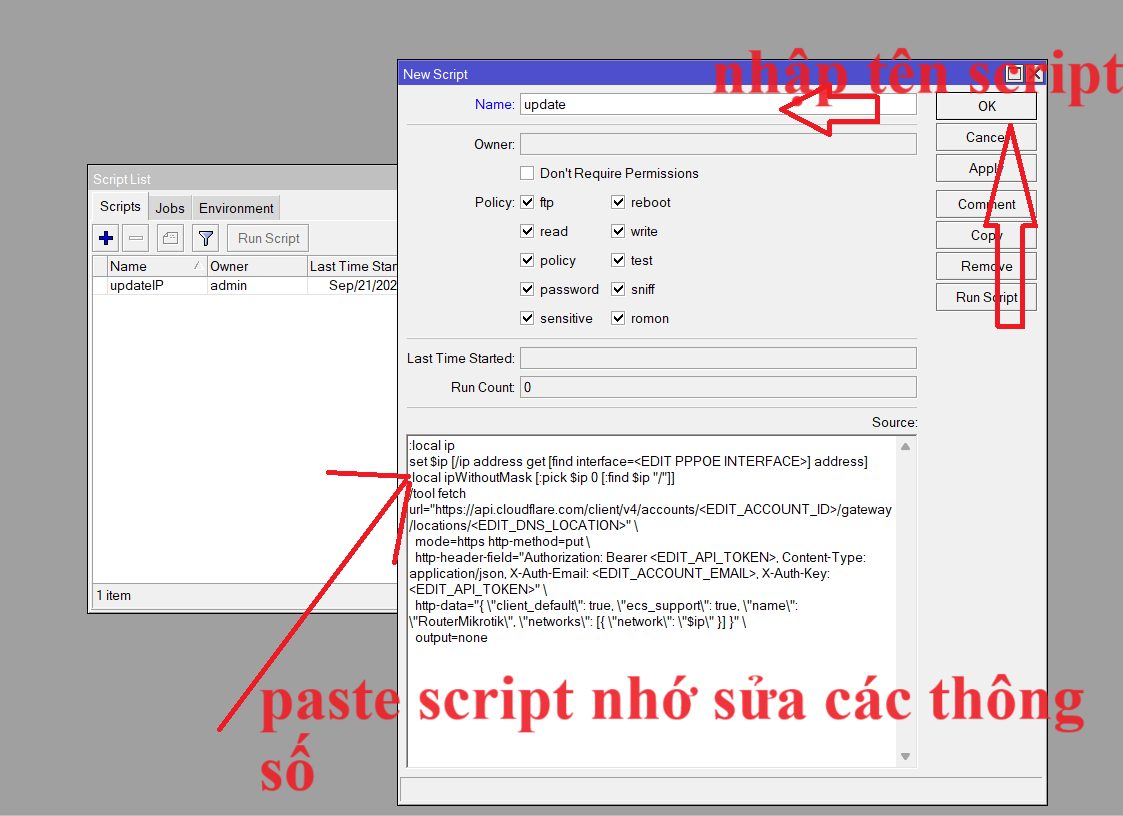1123x816 pixels.
Task: Sort by Last Time Started column header
Action: pyautogui.click(x=352, y=266)
